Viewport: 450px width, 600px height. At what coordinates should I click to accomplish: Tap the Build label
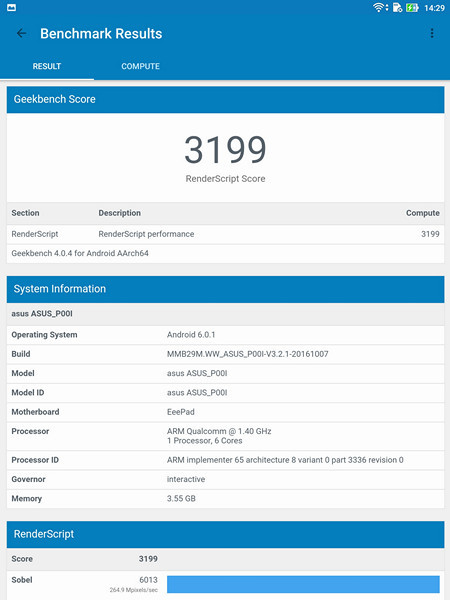[x=21, y=354]
